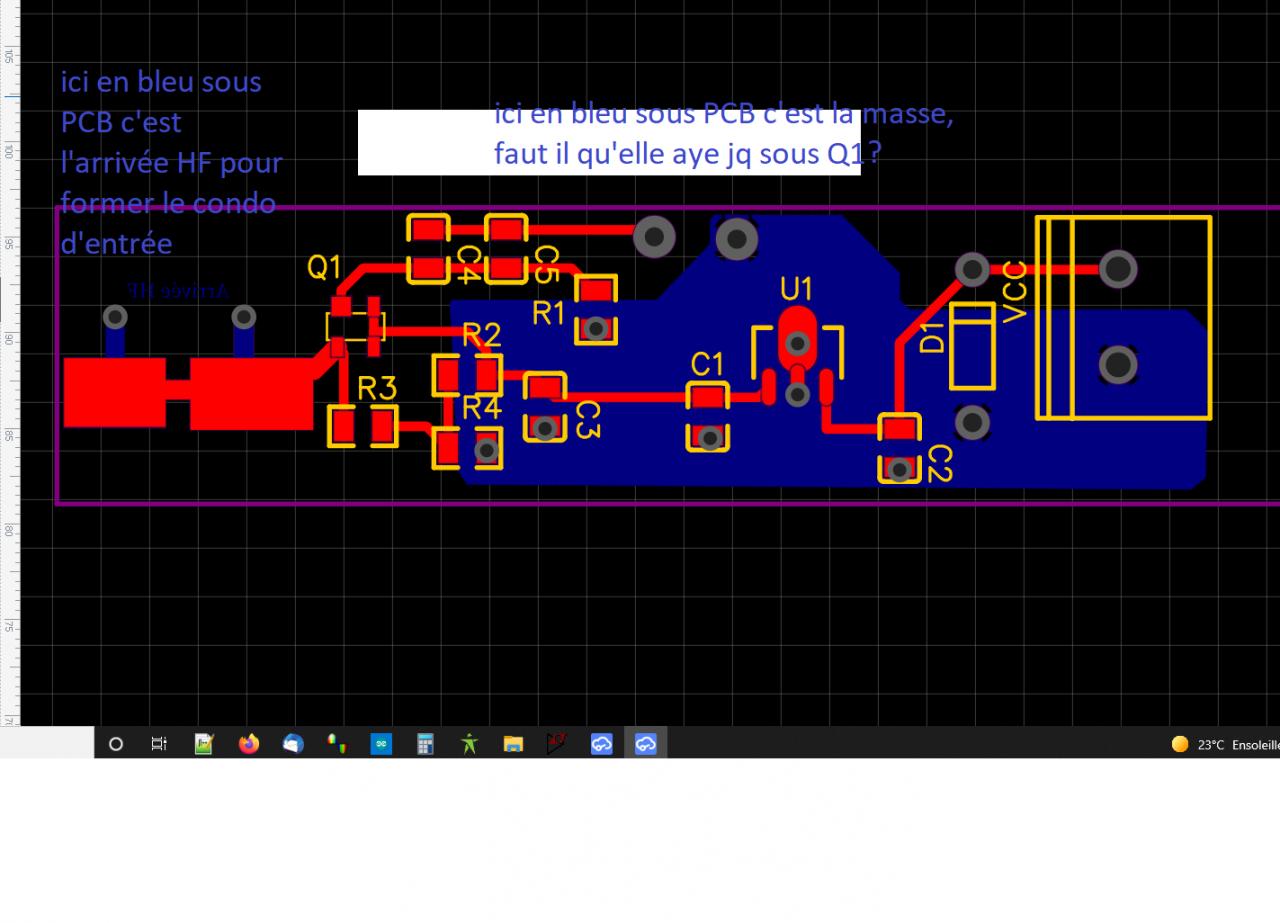Click the red HF input copper pad area

[190, 393]
